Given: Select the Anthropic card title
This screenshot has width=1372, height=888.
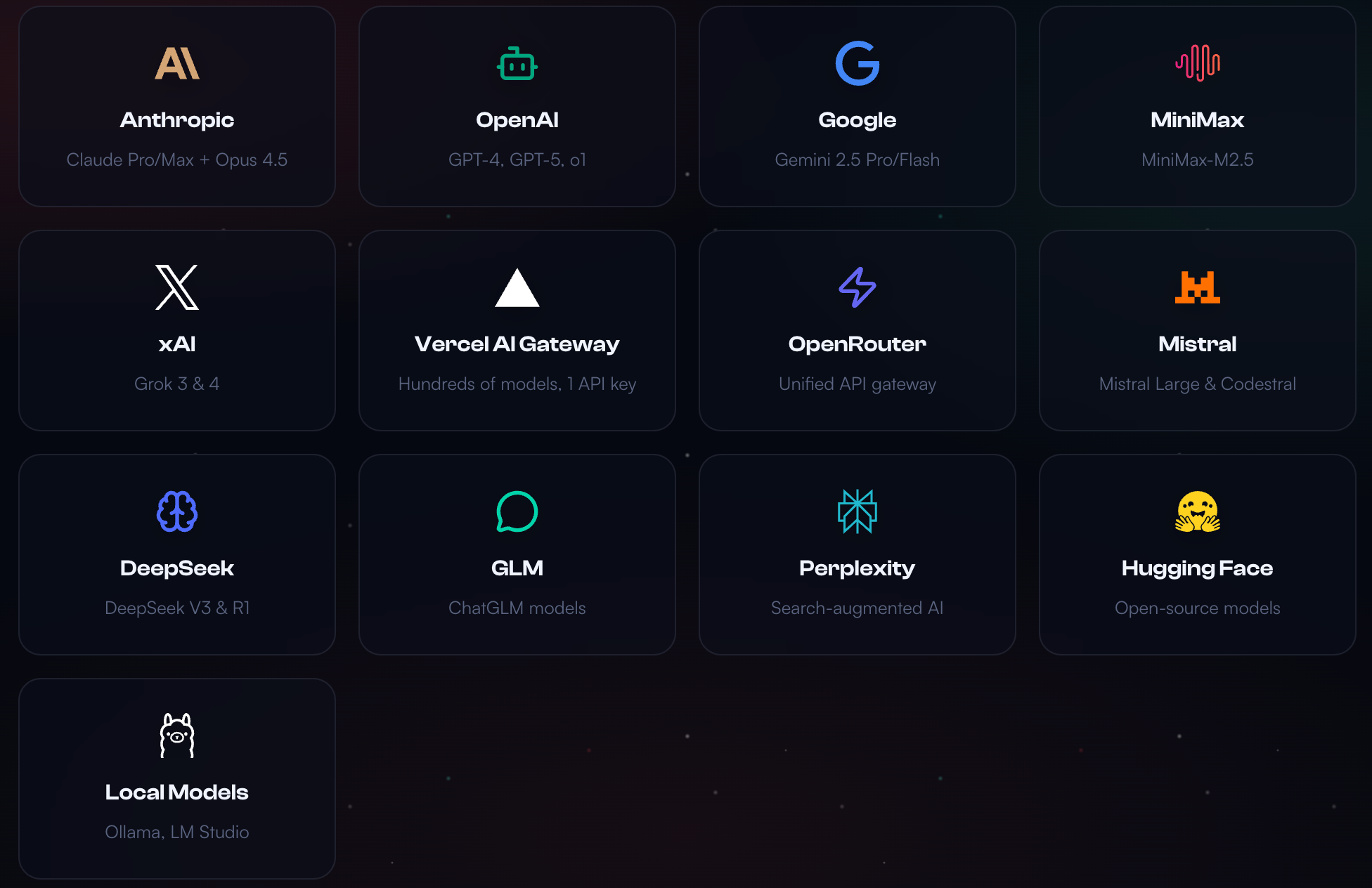Looking at the screenshot, I should point(177,120).
